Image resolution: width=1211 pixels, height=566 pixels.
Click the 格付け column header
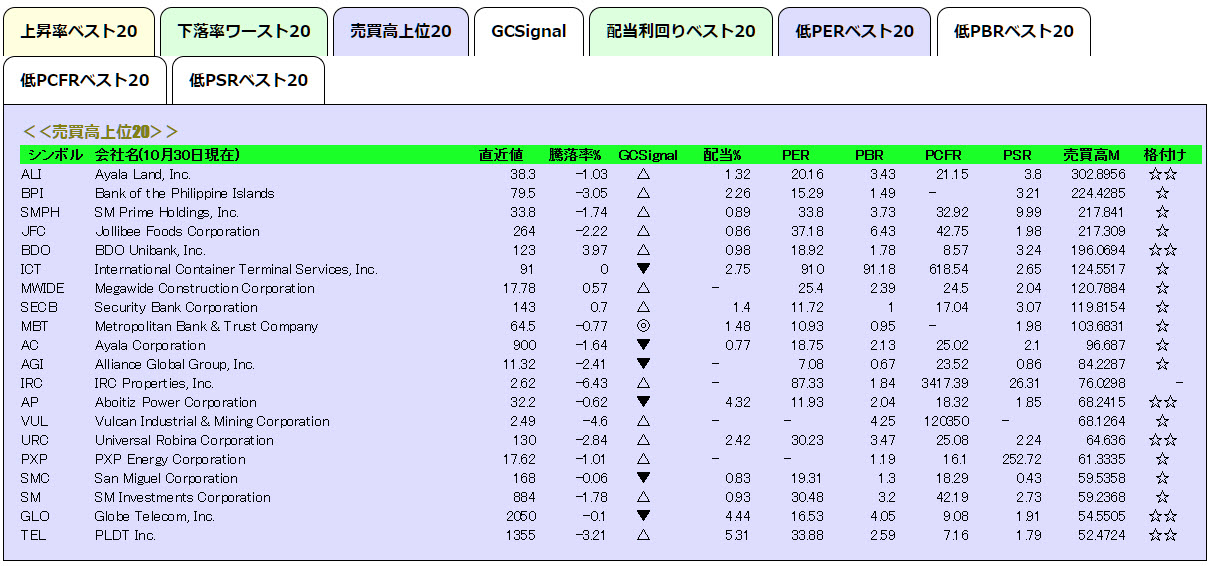(1164, 155)
